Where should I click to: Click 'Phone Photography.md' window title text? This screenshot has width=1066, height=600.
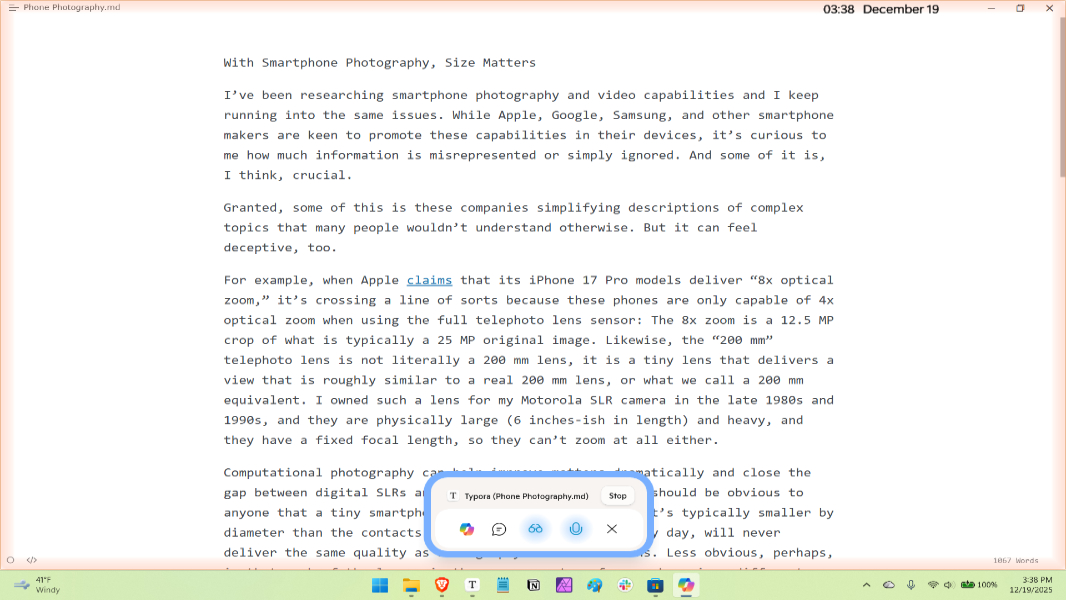[71, 7]
